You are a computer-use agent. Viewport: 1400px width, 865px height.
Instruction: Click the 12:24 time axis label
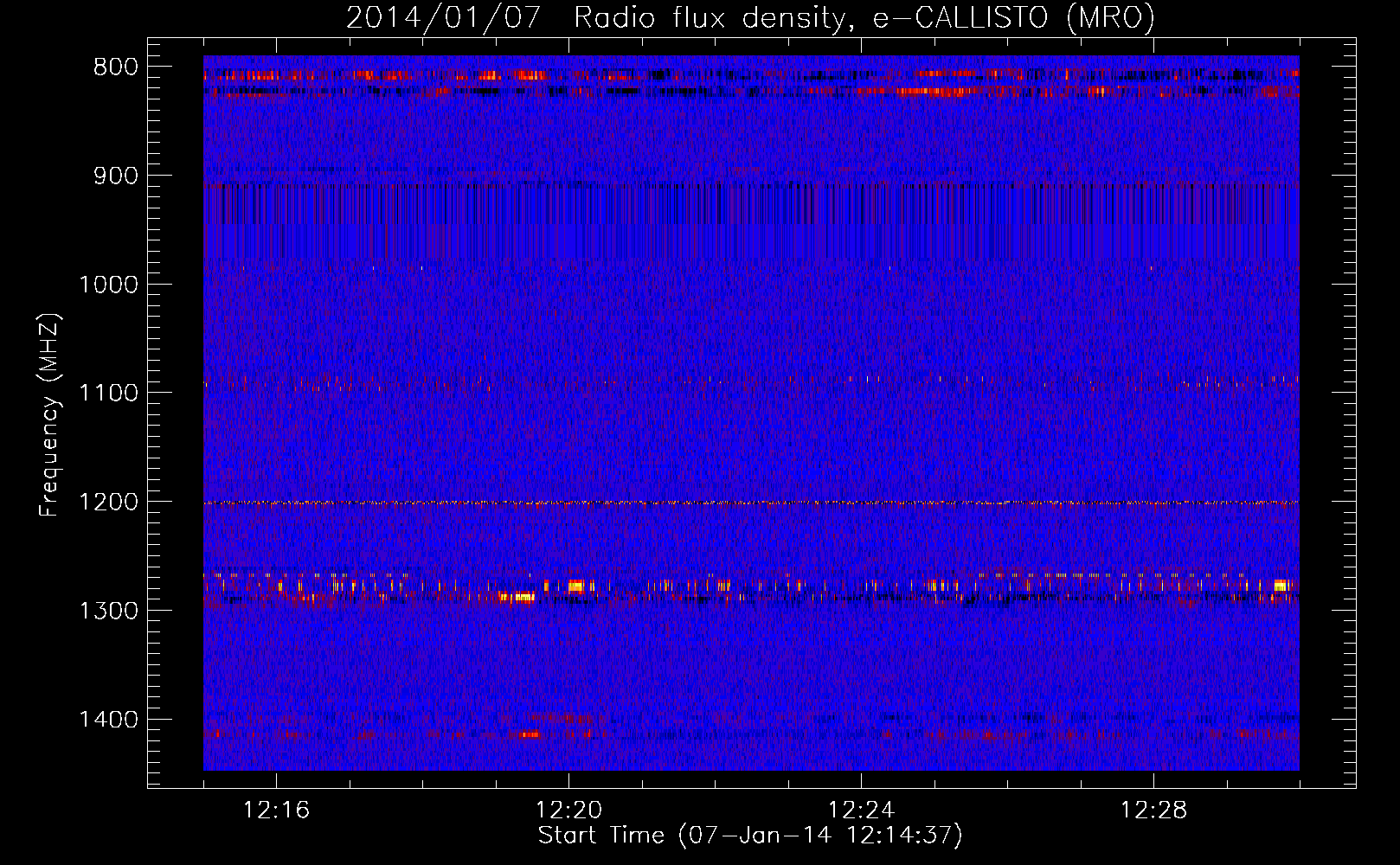pyautogui.click(x=861, y=811)
